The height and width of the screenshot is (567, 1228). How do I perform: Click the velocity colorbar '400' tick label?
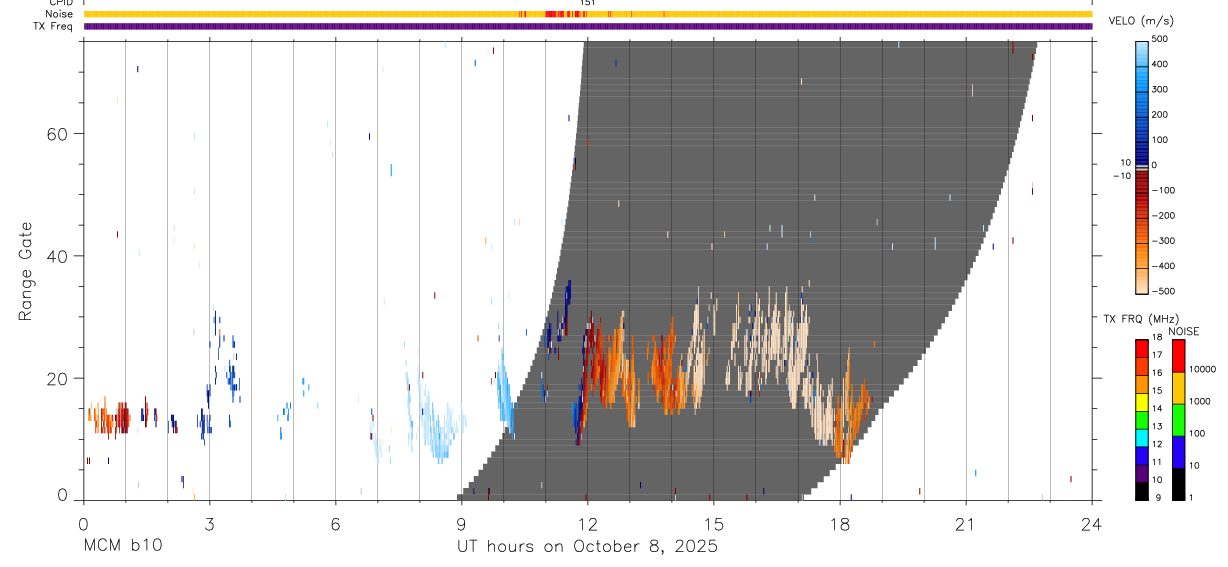(x=1162, y=64)
